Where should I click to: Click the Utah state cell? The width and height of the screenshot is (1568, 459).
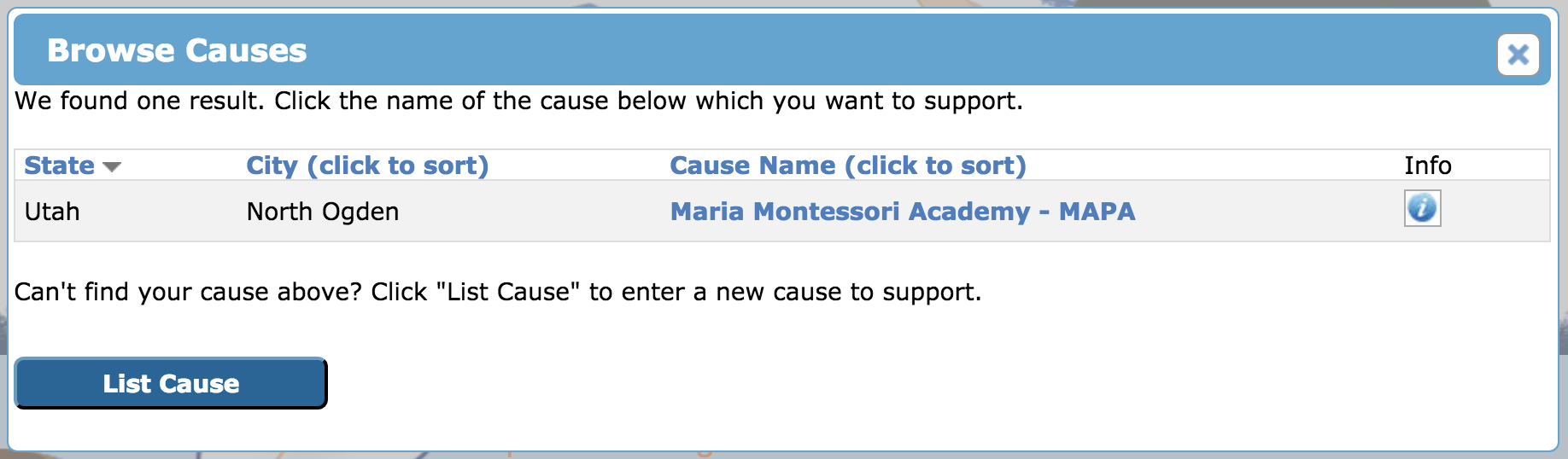point(52,212)
